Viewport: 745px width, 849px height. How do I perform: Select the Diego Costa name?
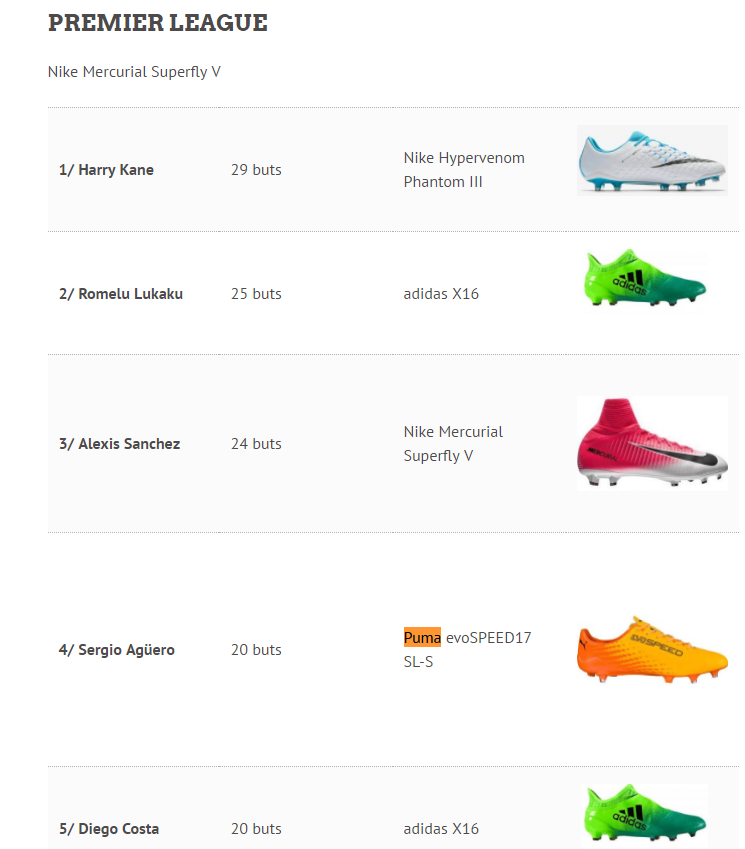[109, 829]
